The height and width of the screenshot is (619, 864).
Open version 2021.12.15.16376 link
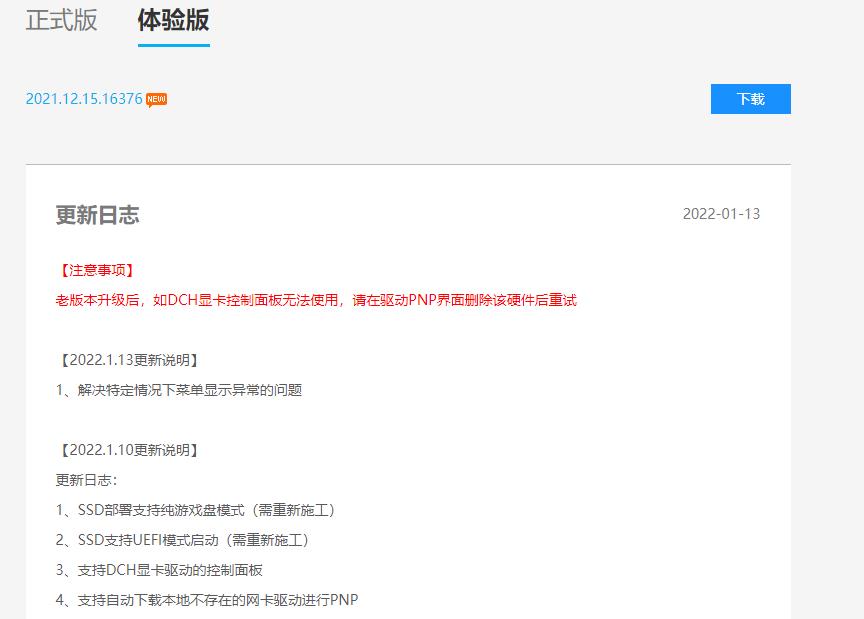pyautogui.click(x=84, y=99)
